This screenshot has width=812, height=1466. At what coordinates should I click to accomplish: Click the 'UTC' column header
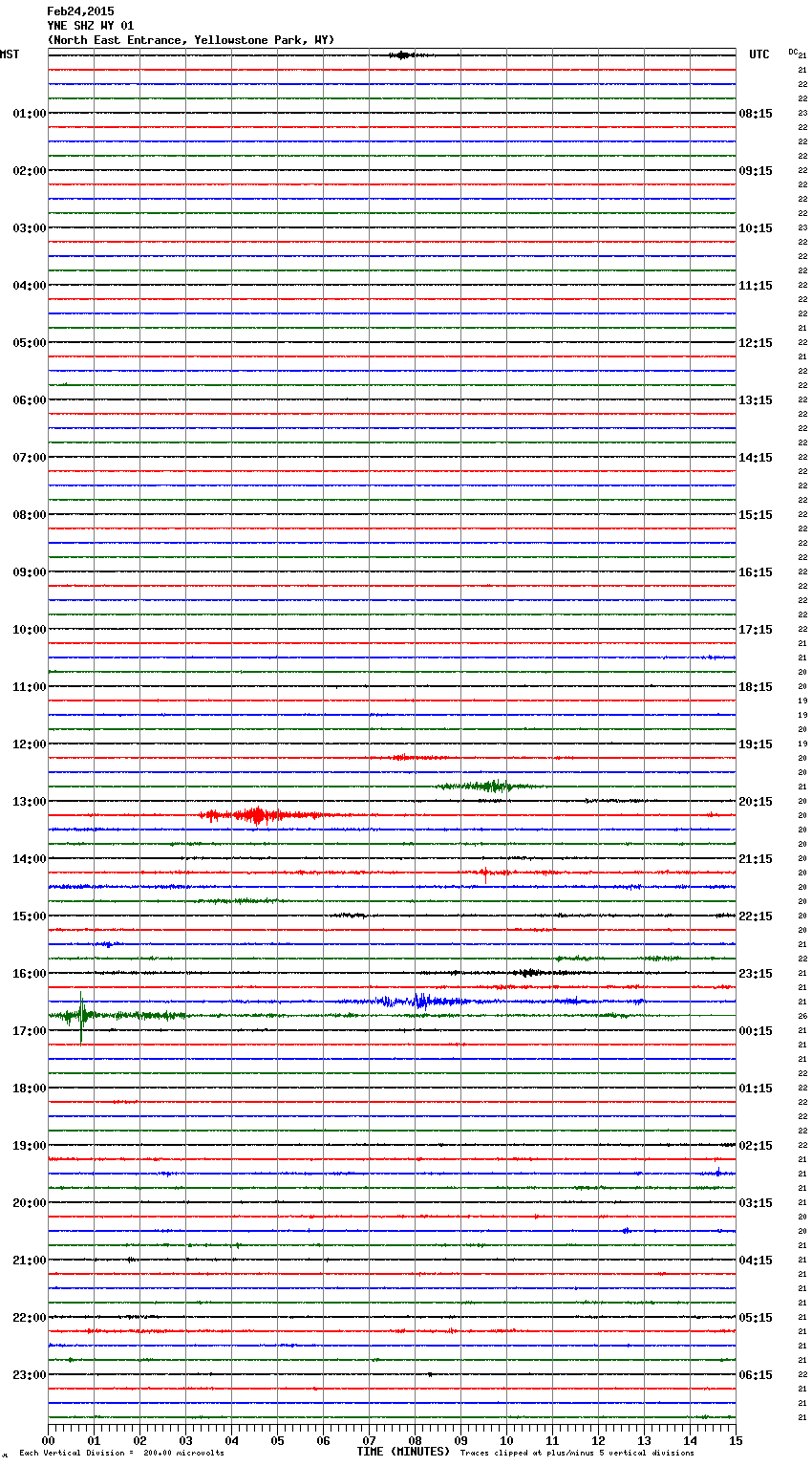click(759, 54)
